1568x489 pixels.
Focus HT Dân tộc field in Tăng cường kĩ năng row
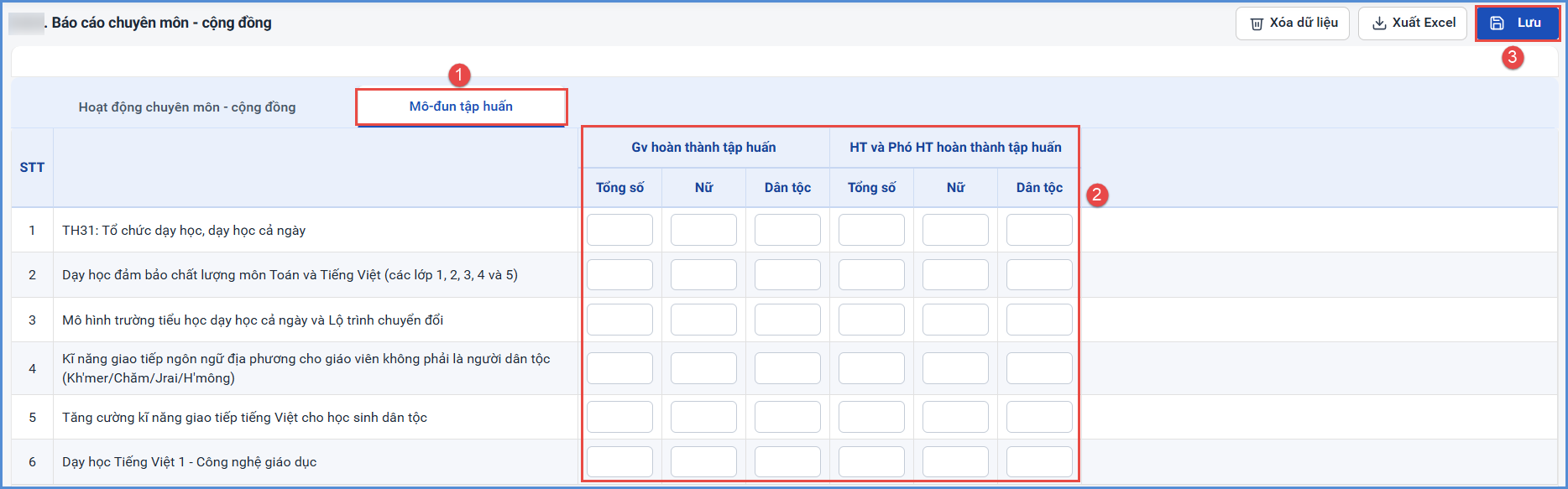pyautogui.click(x=1039, y=417)
